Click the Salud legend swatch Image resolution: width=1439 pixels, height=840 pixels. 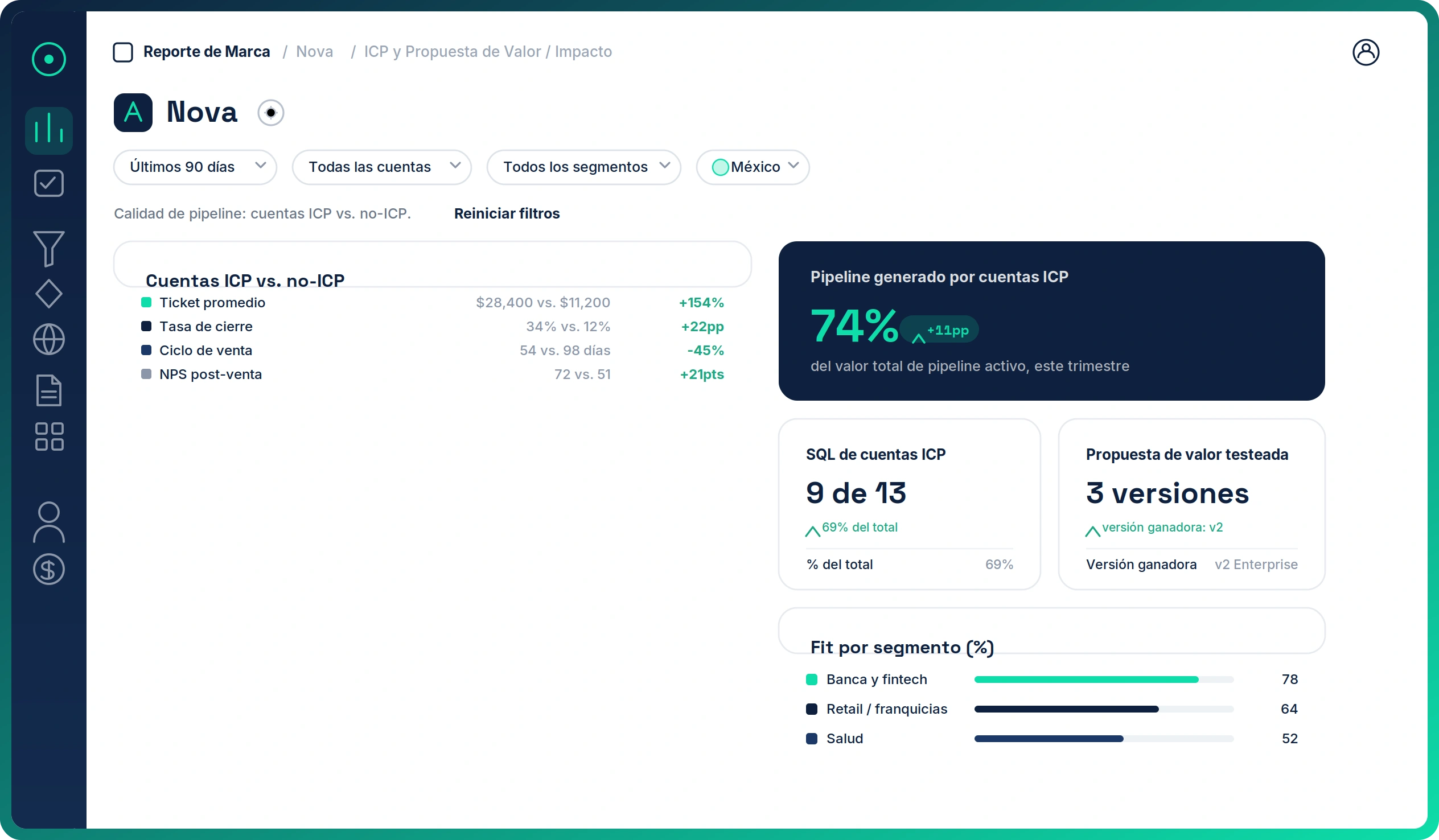(x=812, y=739)
